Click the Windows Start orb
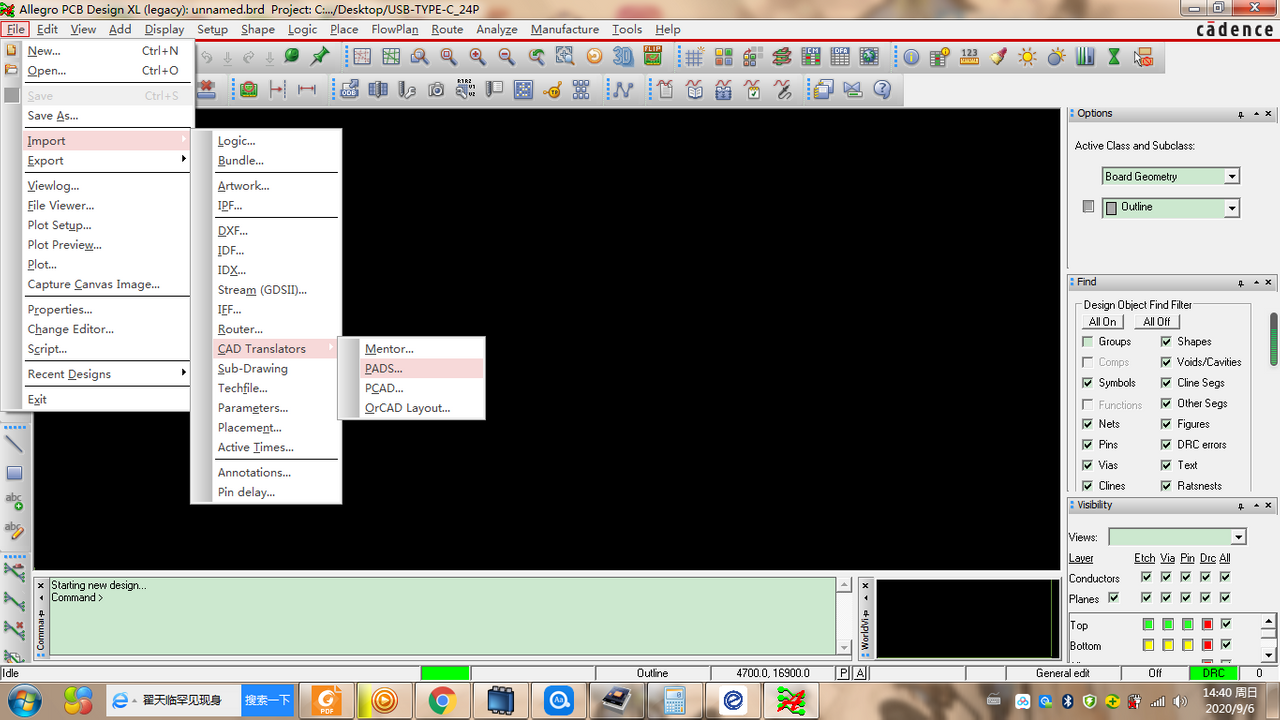This screenshot has width=1280, height=720. [x=24, y=699]
